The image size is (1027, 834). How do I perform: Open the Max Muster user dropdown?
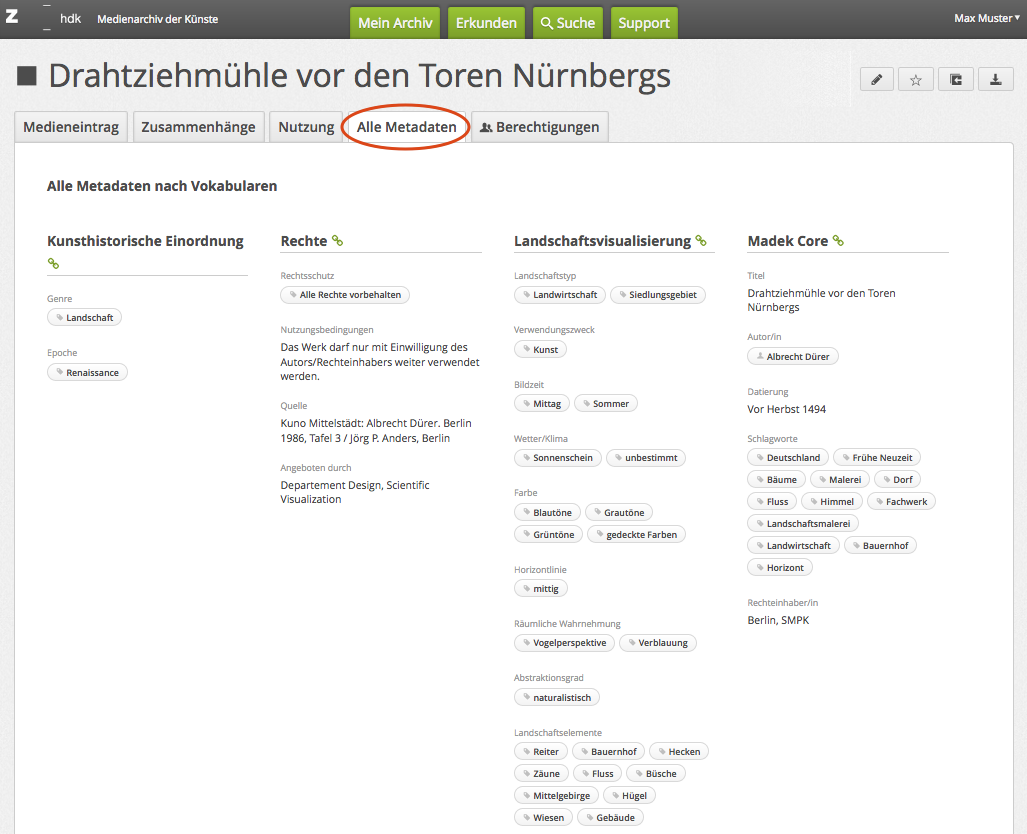(x=986, y=18)
